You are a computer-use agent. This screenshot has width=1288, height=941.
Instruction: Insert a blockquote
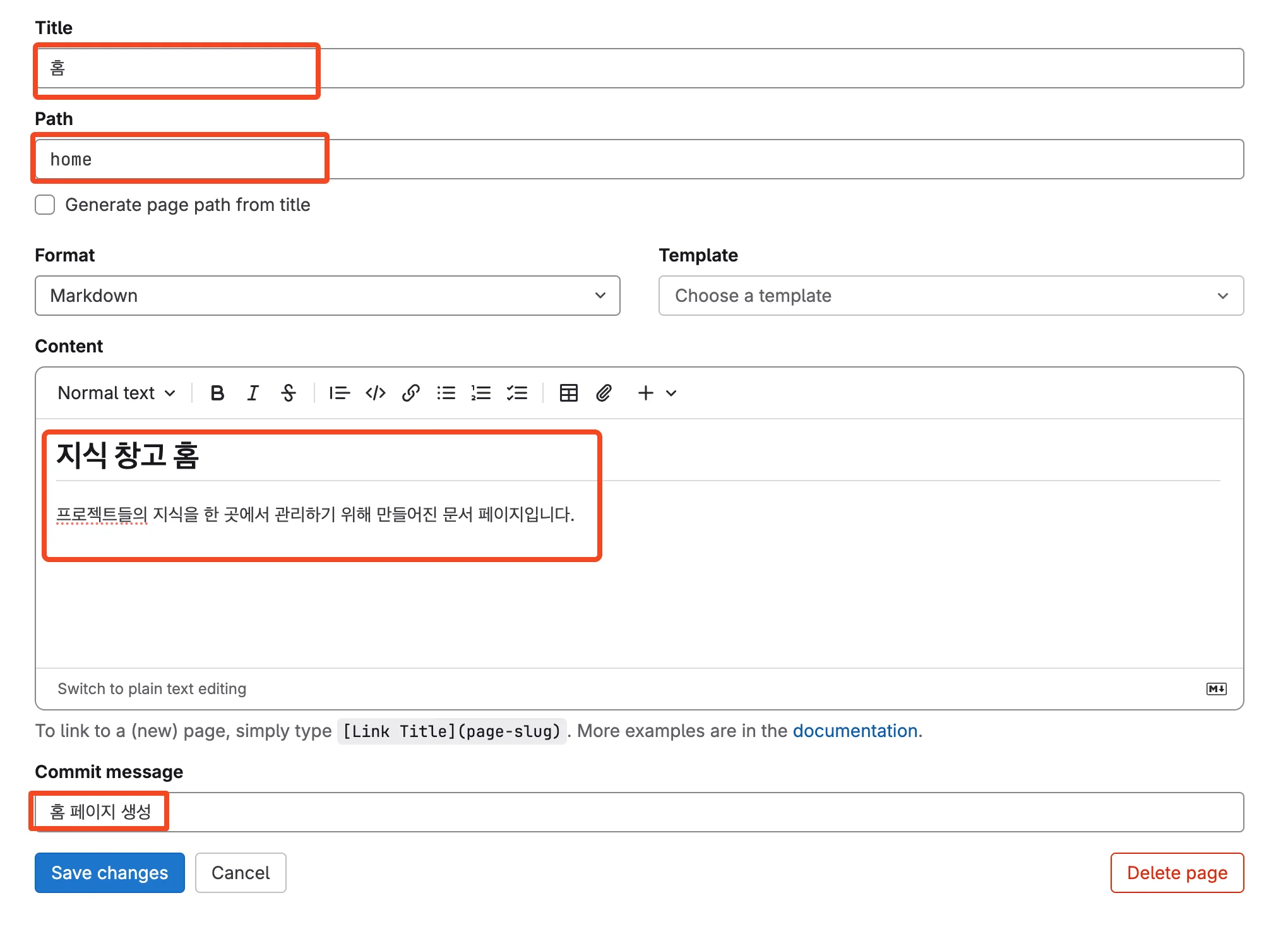tap(339, 393)
